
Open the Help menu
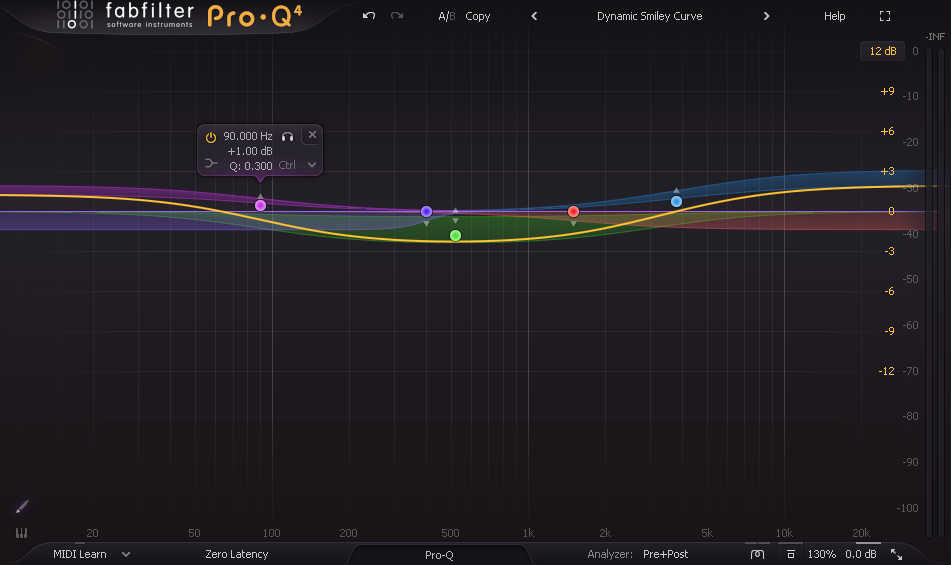tap(835, 16)
